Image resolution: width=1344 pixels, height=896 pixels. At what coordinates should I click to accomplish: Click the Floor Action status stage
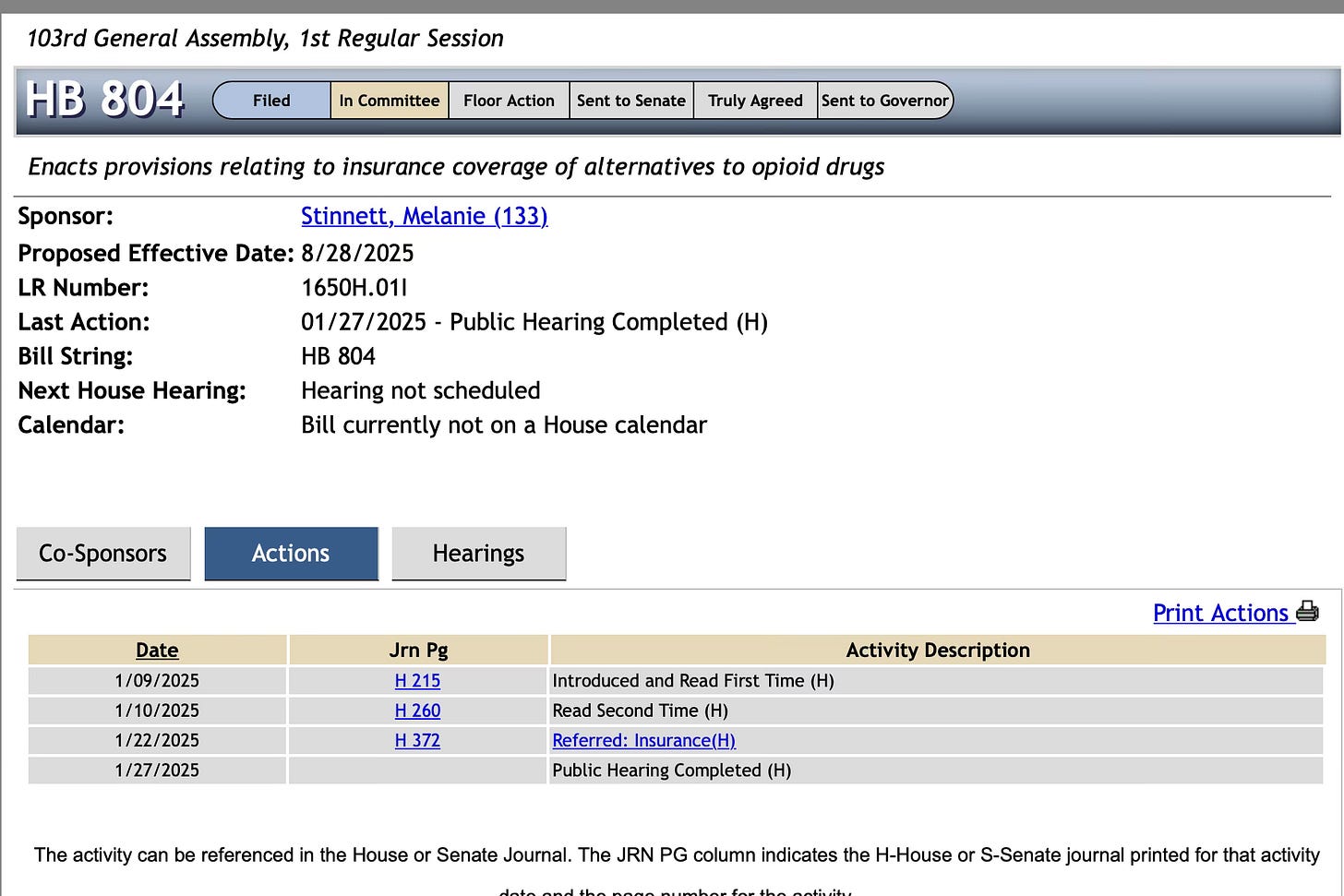point(509,101)
